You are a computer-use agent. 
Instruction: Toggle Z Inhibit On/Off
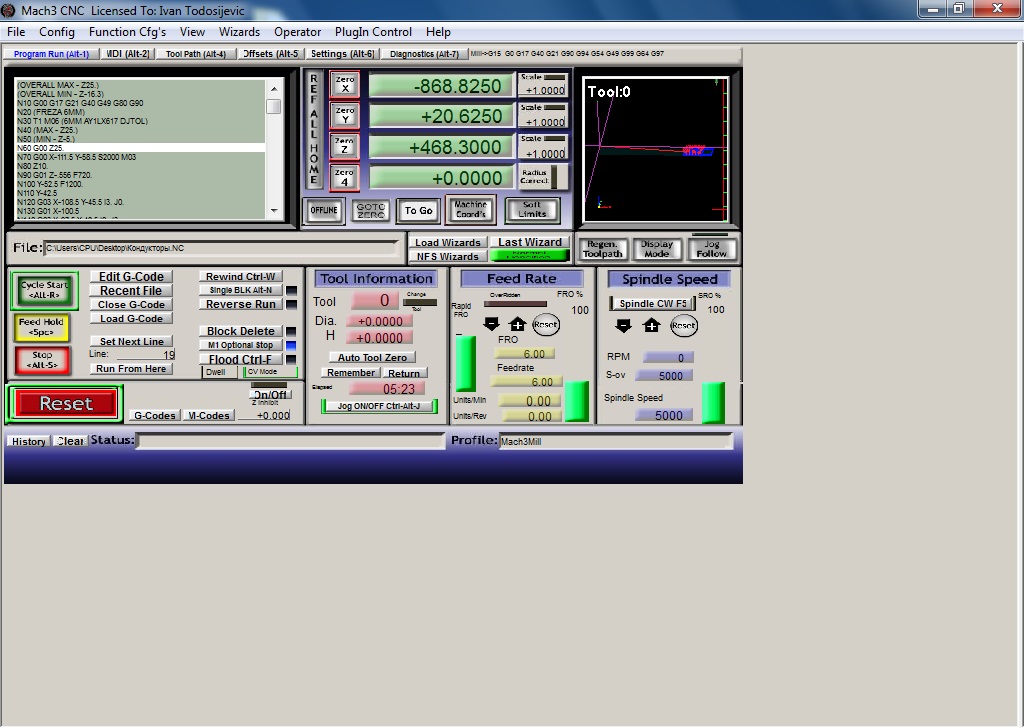(270, 394)
